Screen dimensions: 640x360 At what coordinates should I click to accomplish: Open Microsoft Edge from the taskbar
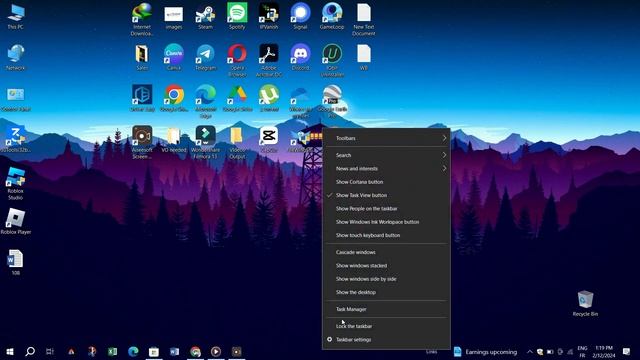(x=133, y=351)
